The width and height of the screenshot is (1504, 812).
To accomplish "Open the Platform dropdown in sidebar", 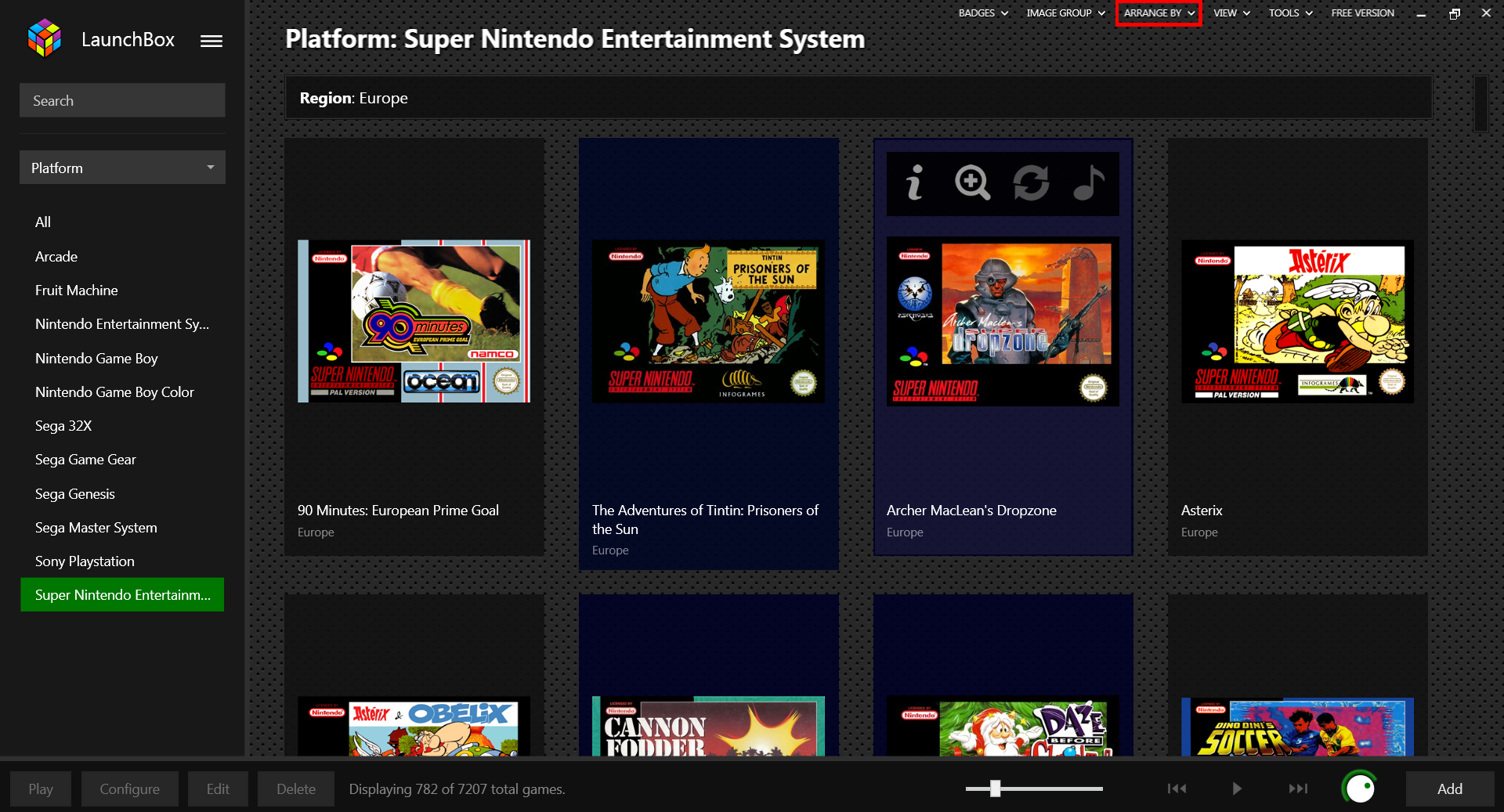I will tap(122, 168).
